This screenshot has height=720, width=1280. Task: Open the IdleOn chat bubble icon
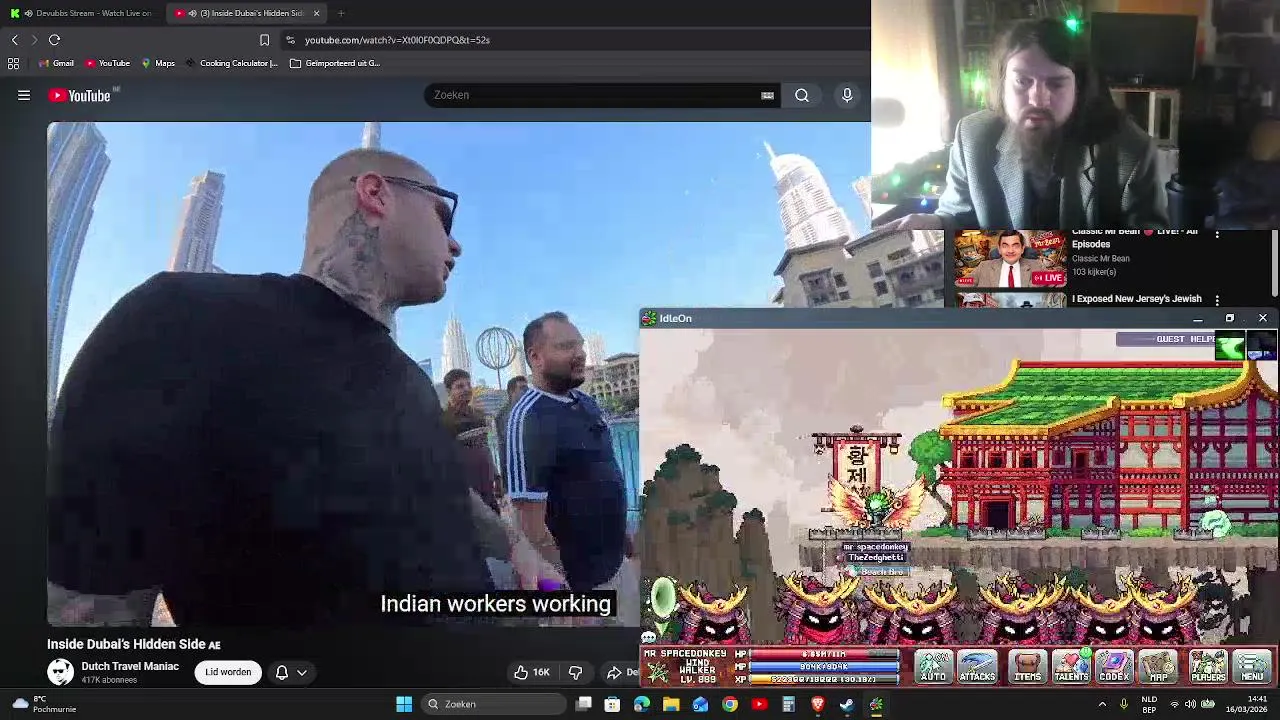click(648, 636)
